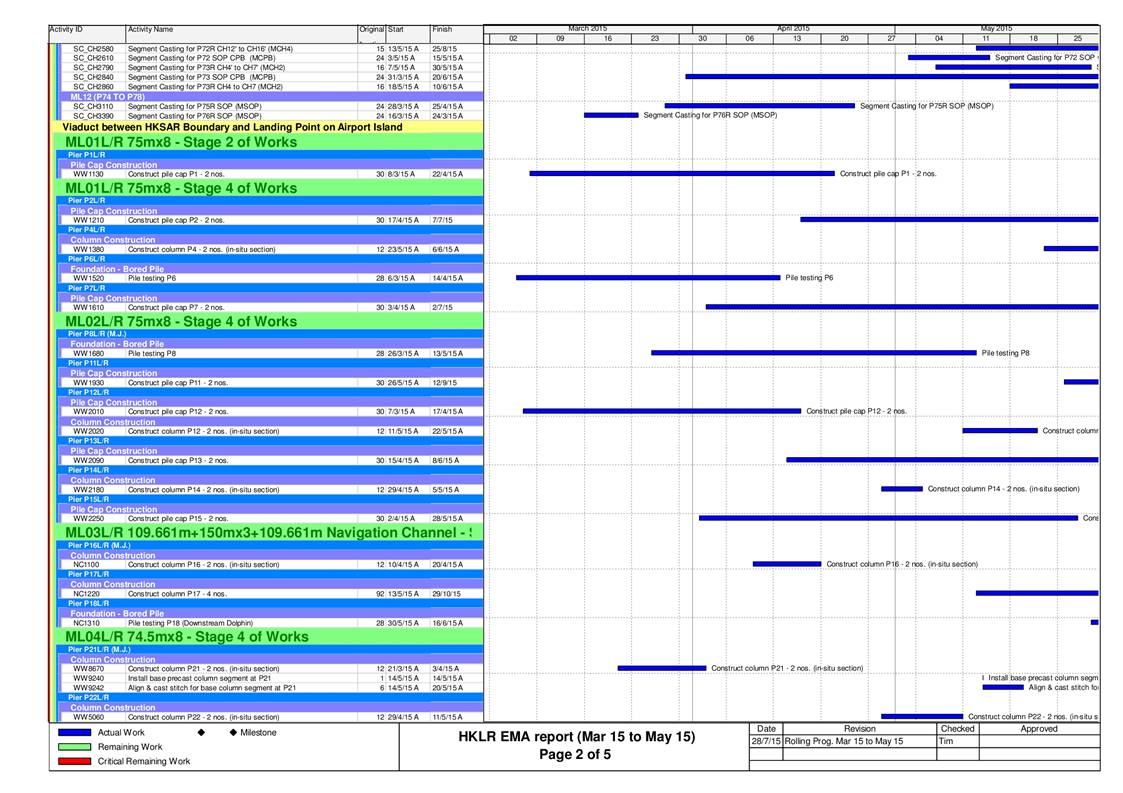Viewport: 1123px width, 793px height.
Task: Select the ML01L/R 75mx8 Stage 2 group
Action: [269, 142]
